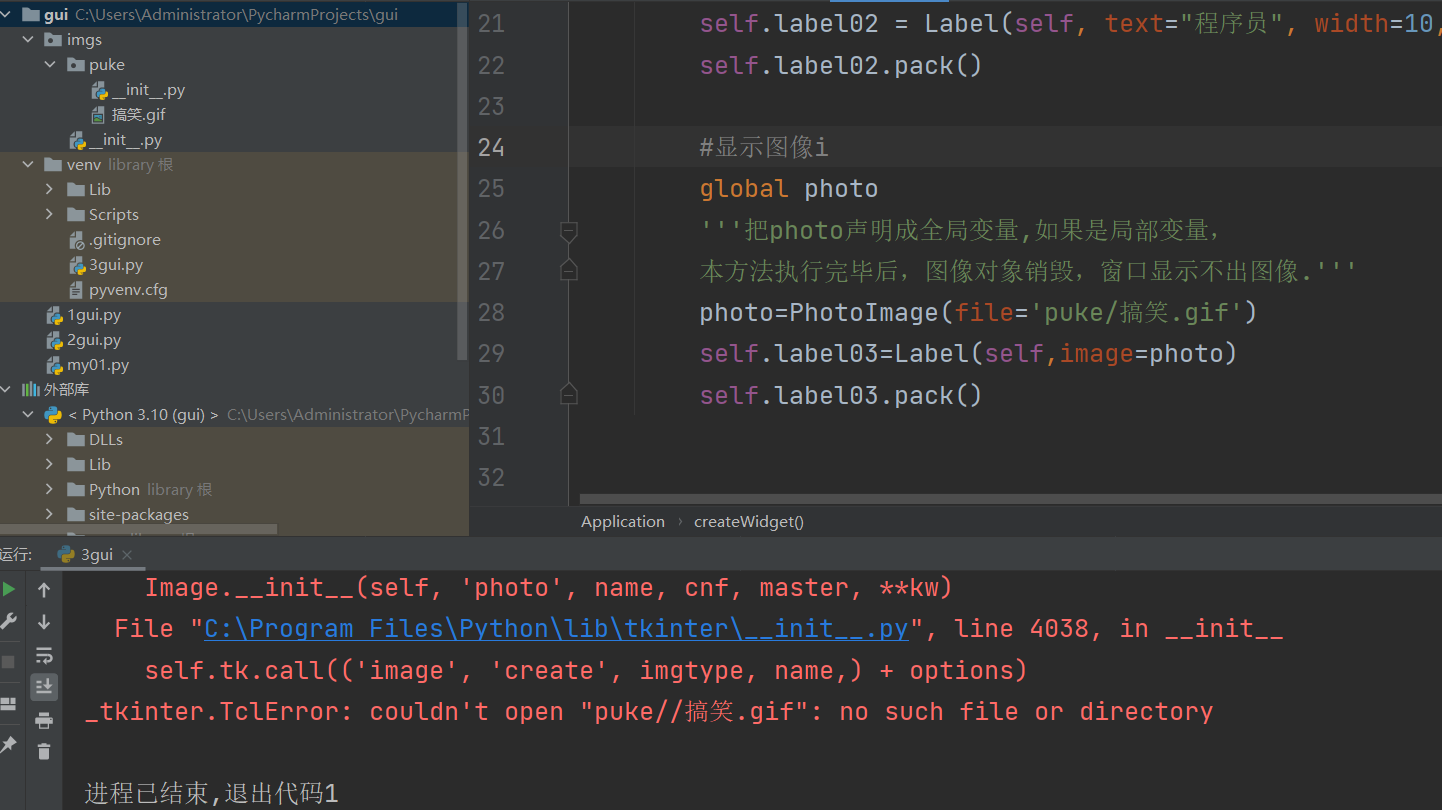Click the 'Image.__init__' traceback line
The width and height of the screenshot is (1442, 810).
[x=549, y=588]
